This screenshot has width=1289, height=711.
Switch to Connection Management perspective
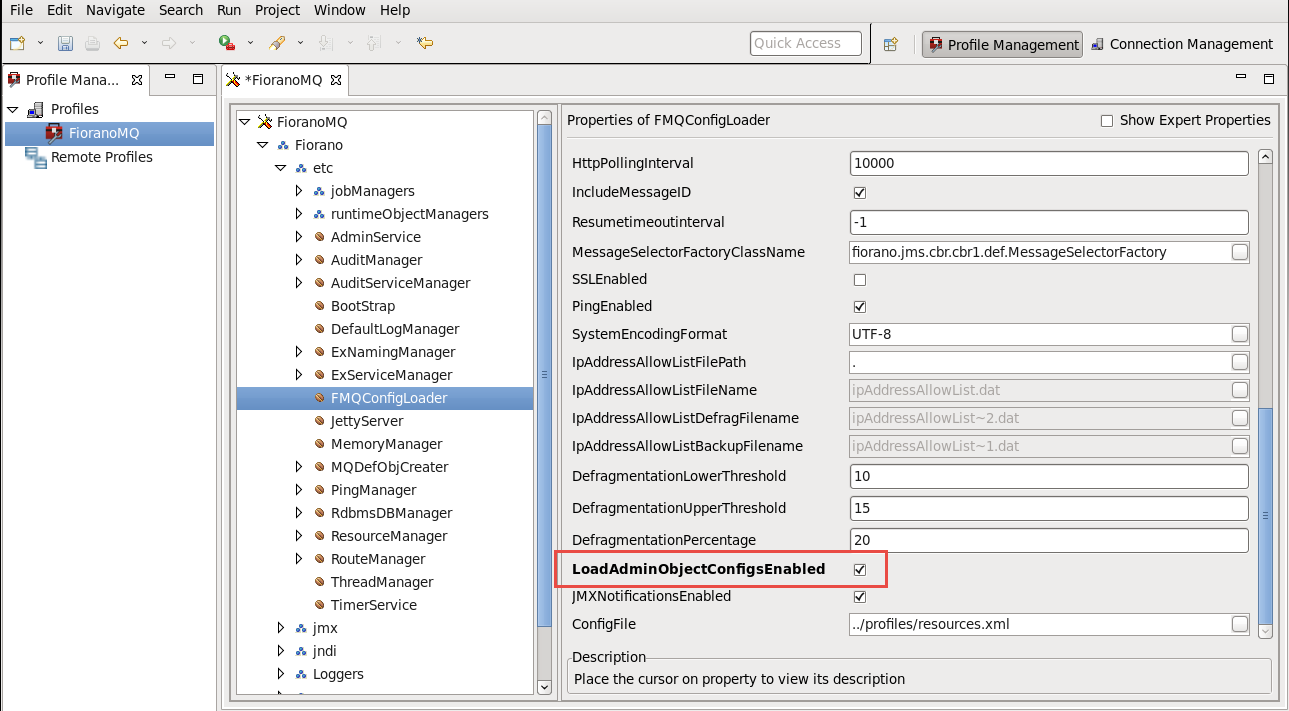[x=1182, y=44]
